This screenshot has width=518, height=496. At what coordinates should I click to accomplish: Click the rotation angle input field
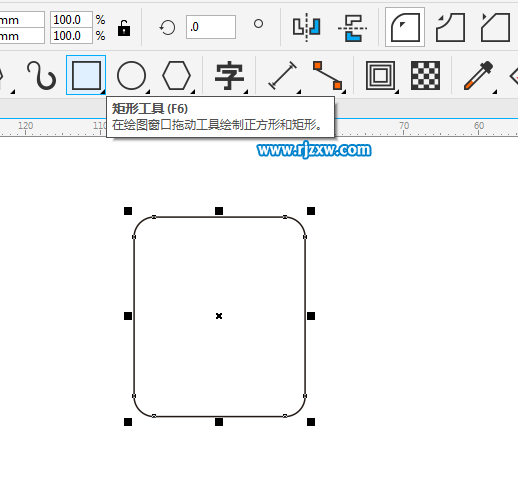(211, 27)
